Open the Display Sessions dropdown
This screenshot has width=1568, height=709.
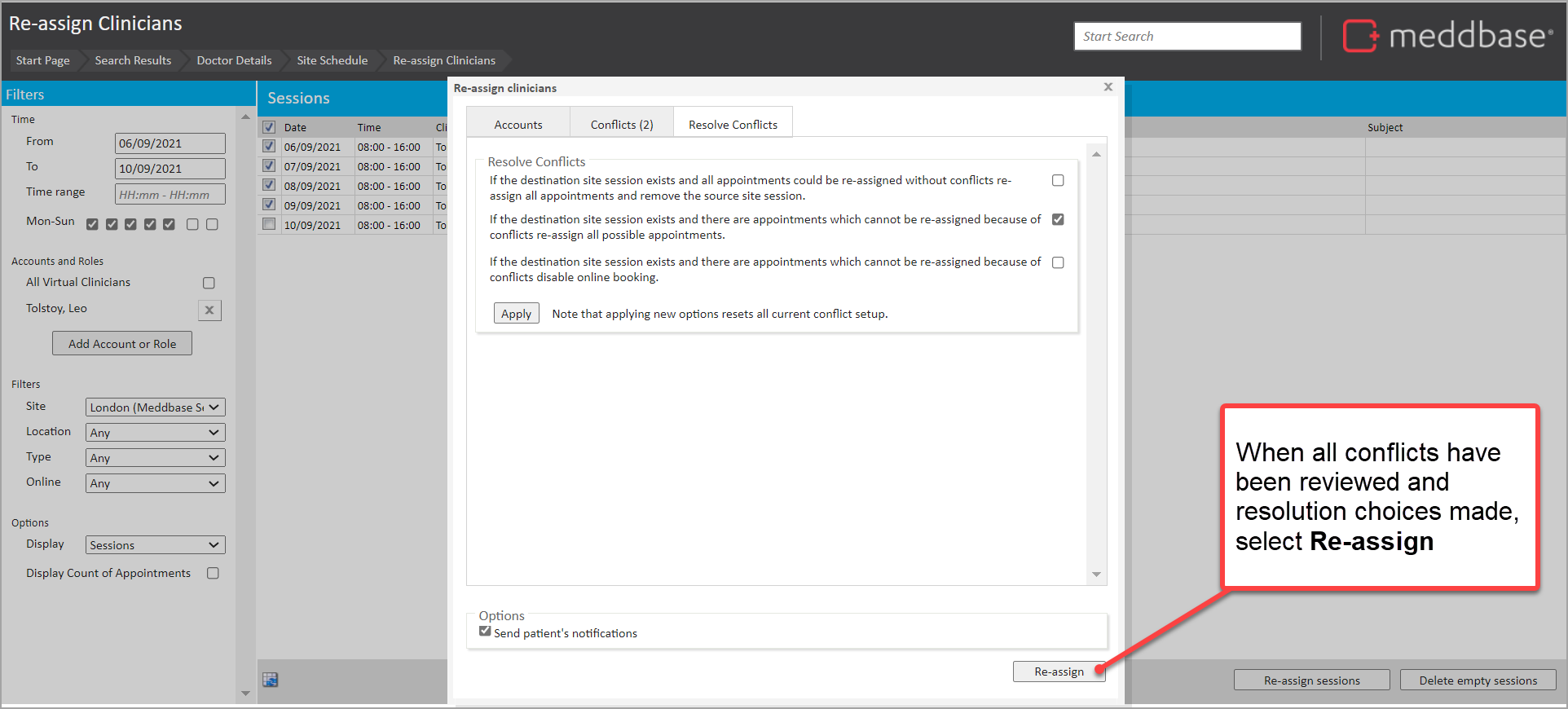(x=155, y=545)
